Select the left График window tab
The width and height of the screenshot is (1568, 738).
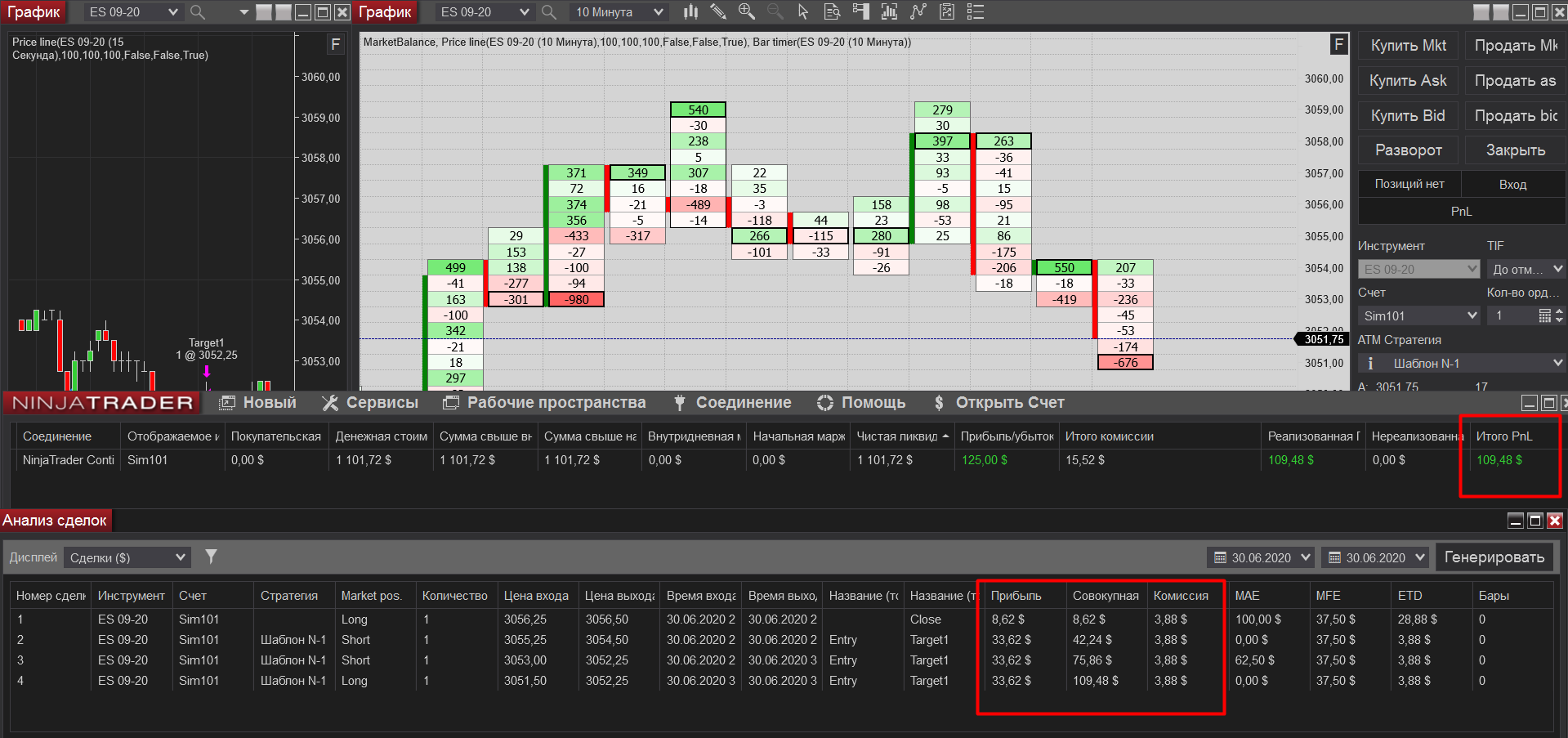click(34, 12)
